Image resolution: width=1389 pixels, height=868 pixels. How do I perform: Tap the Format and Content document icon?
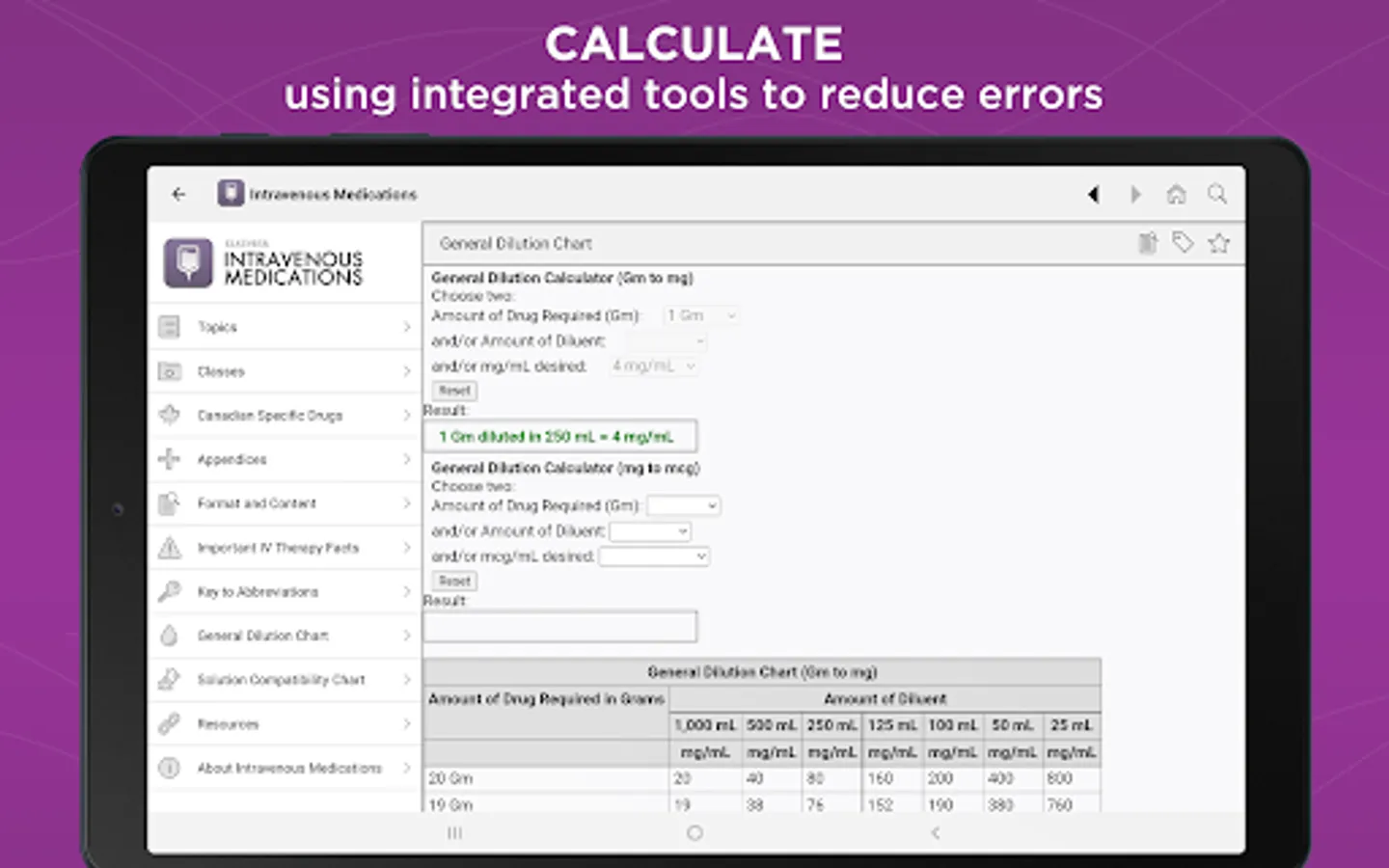[169, 503]
